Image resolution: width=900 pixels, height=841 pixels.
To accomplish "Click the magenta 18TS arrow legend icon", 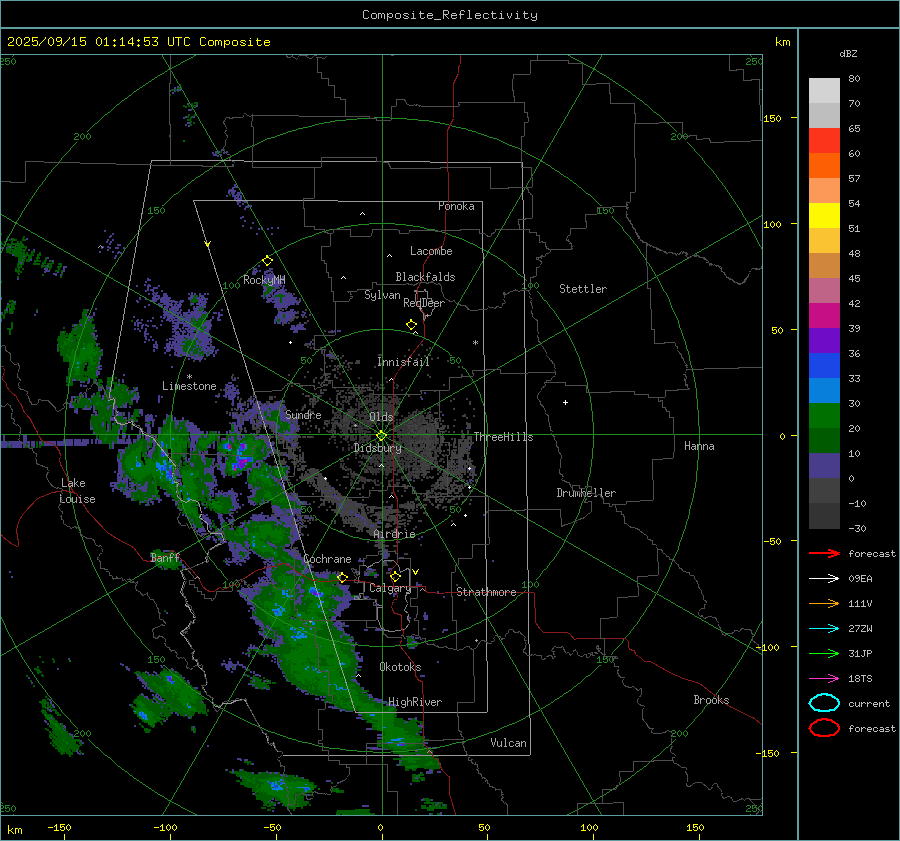I will 824,679.
